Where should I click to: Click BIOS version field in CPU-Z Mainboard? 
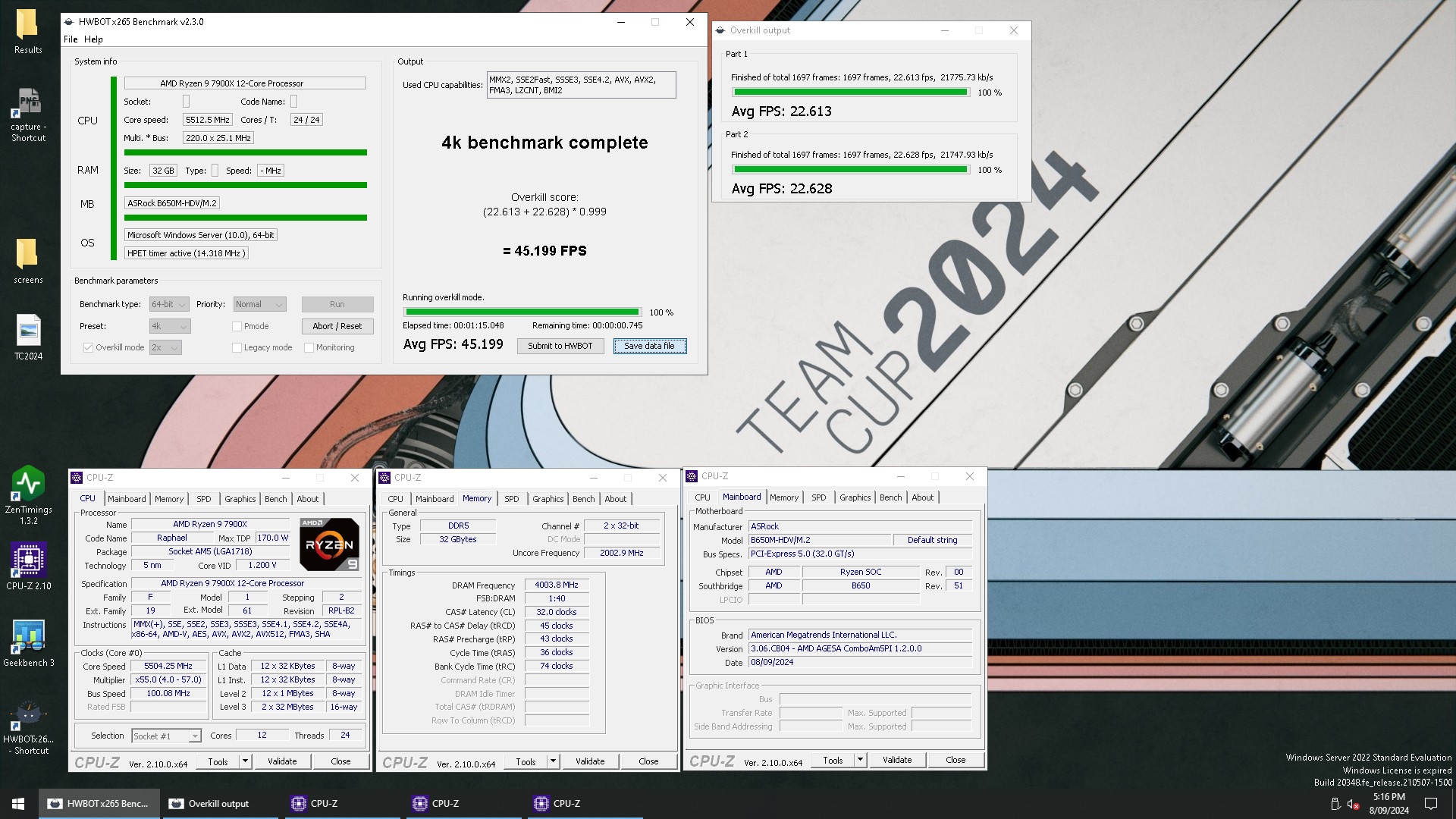tap(860, 649)
